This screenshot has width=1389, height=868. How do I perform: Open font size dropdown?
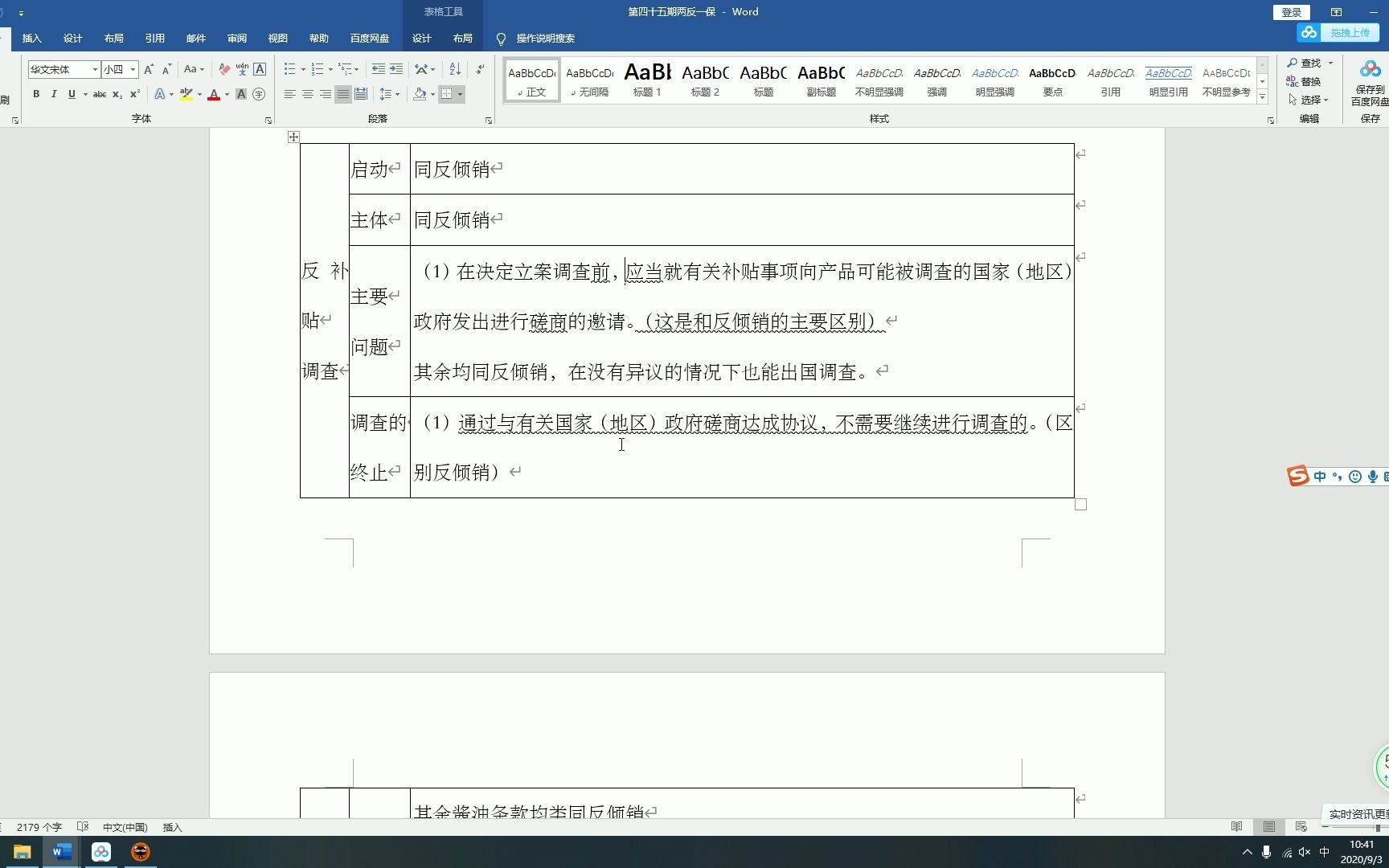(x=133, y=69)
